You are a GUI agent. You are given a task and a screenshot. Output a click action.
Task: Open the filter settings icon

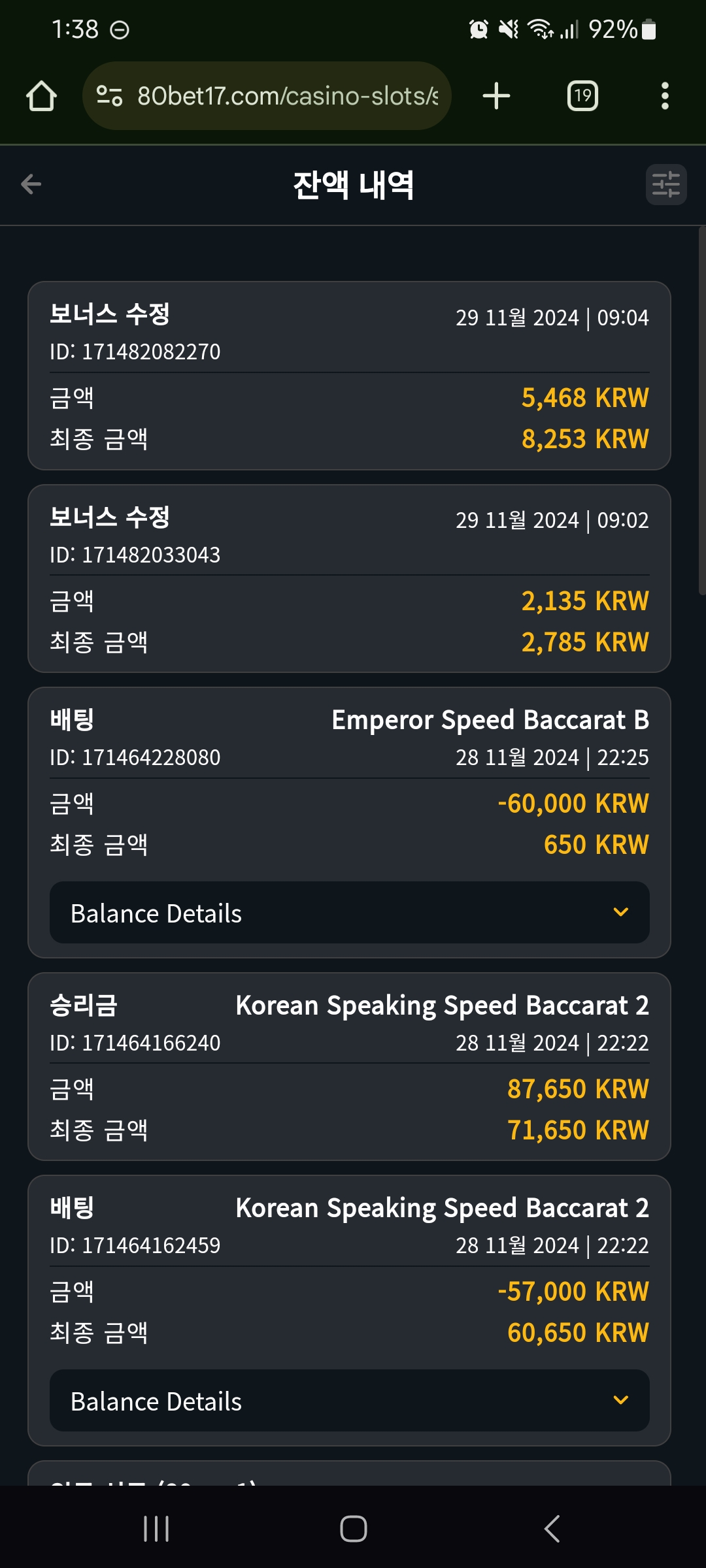(x=666, y=184)
